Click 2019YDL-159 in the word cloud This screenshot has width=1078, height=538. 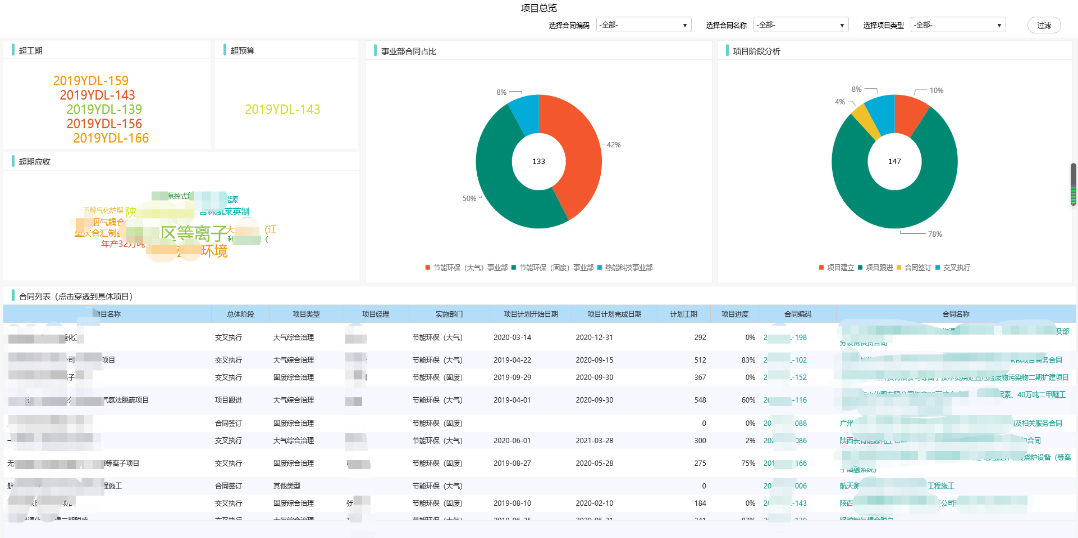91,80
